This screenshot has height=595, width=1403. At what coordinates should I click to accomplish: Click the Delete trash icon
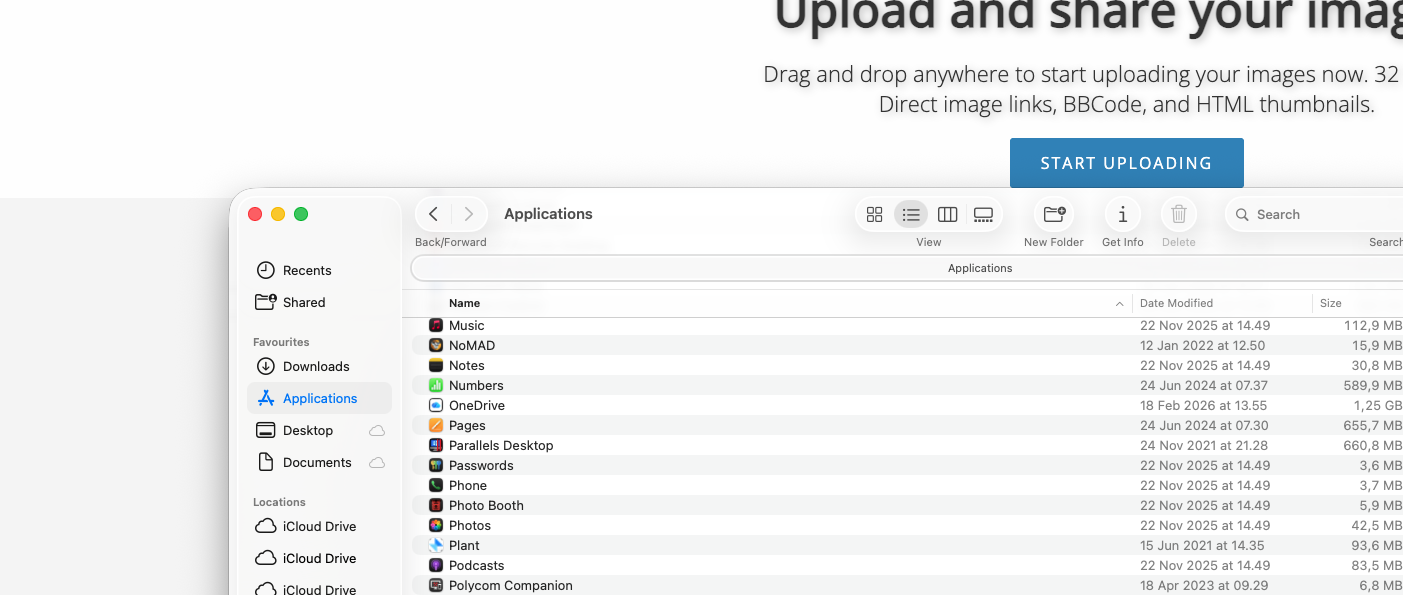1179,214
